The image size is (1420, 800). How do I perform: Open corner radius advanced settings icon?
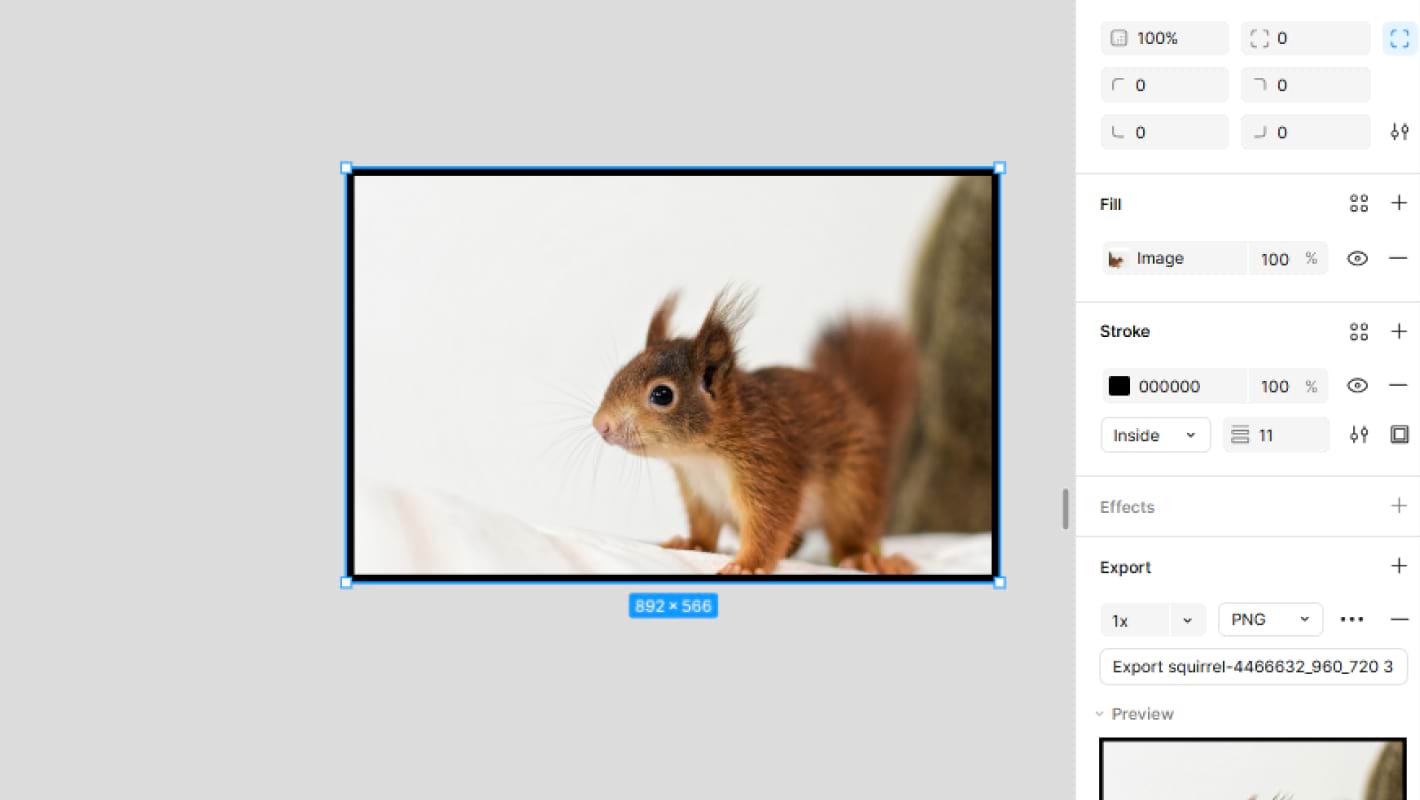coord(1399,132)
